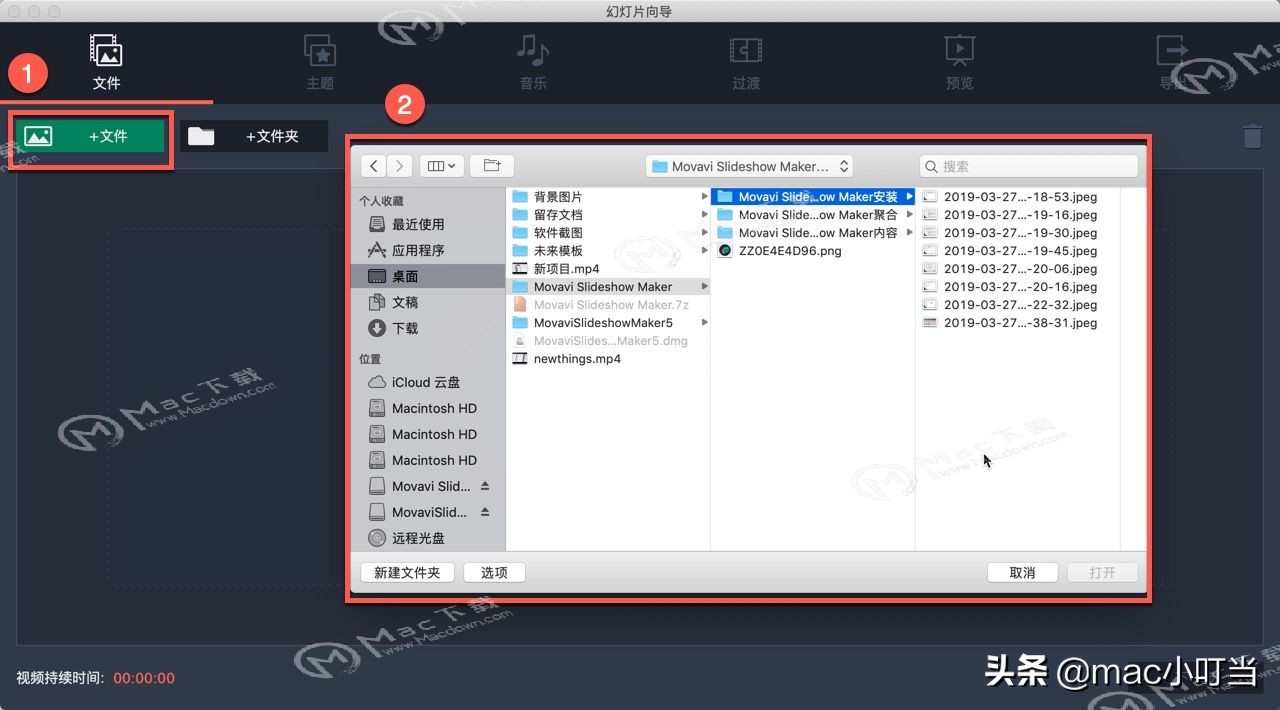This screenshot has width=1280, height=710.
Task: Switch to the 主题 tab
Action: [320, 62]
